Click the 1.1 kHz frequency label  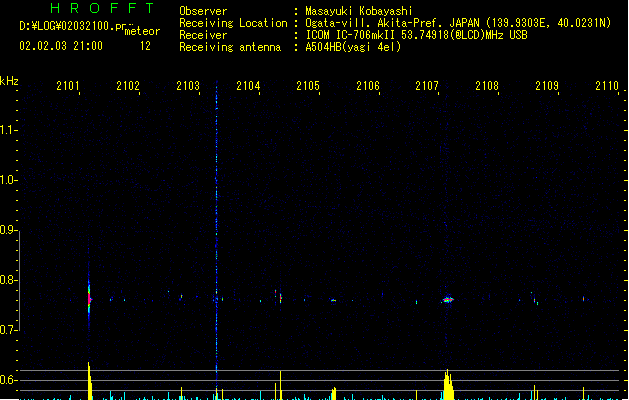[x=7, y=130]
